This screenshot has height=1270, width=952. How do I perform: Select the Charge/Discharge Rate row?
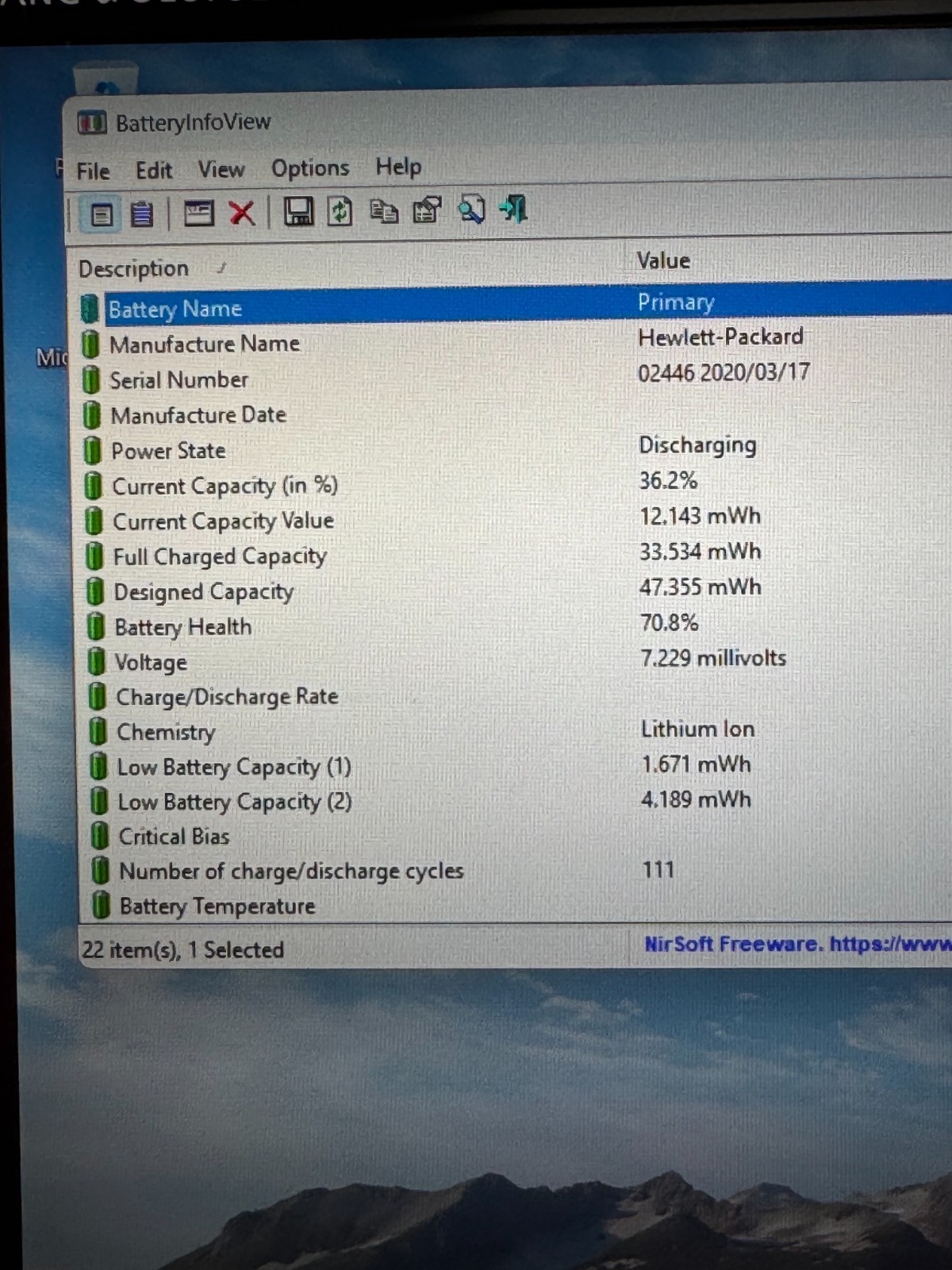tap(516, 696)
